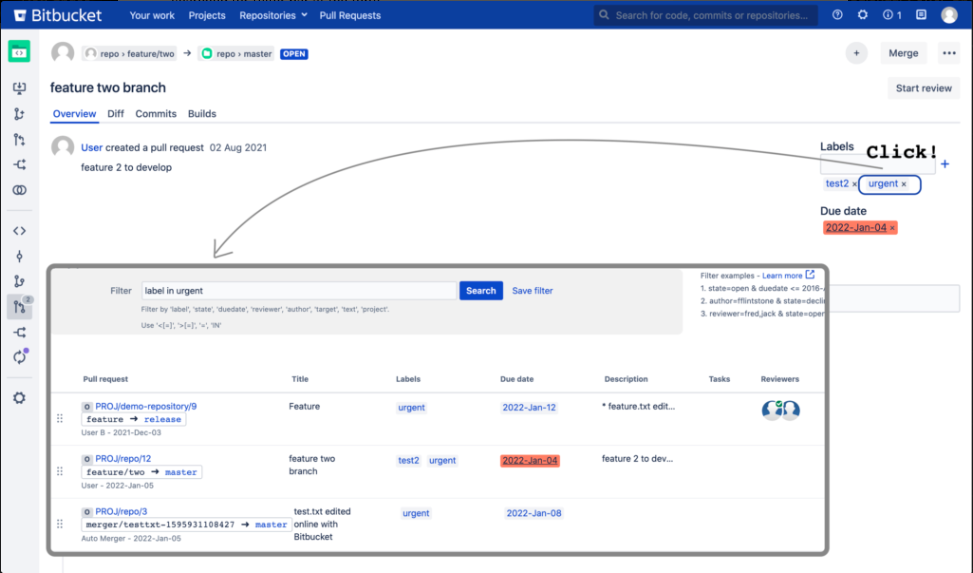973x573 pixels.
Task: Click the red 2022-Jan-04 due date in PROJ/repo/12 row
Action: (x=530, y=461)
